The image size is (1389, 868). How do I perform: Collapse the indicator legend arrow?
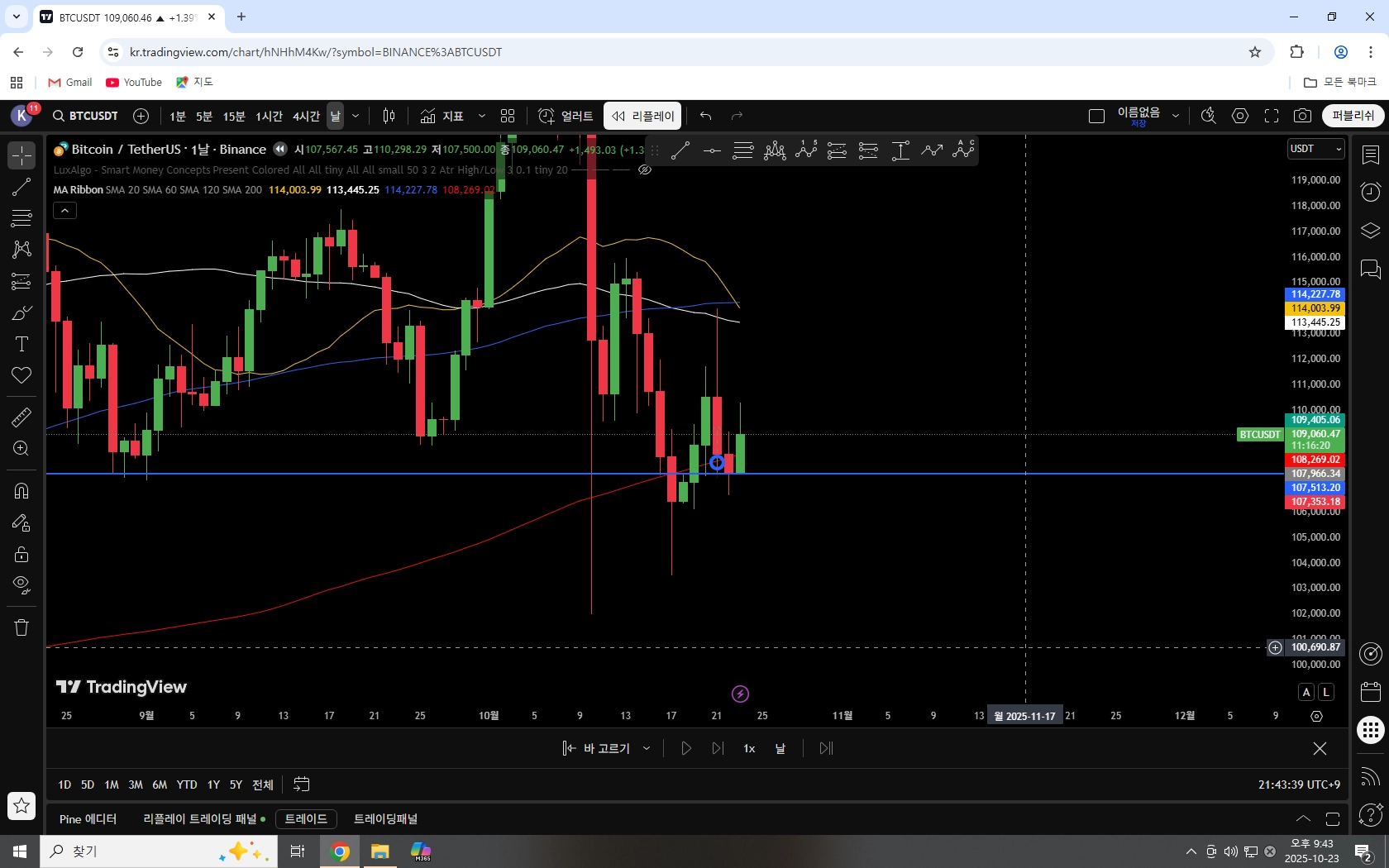(x=64, y=211)
